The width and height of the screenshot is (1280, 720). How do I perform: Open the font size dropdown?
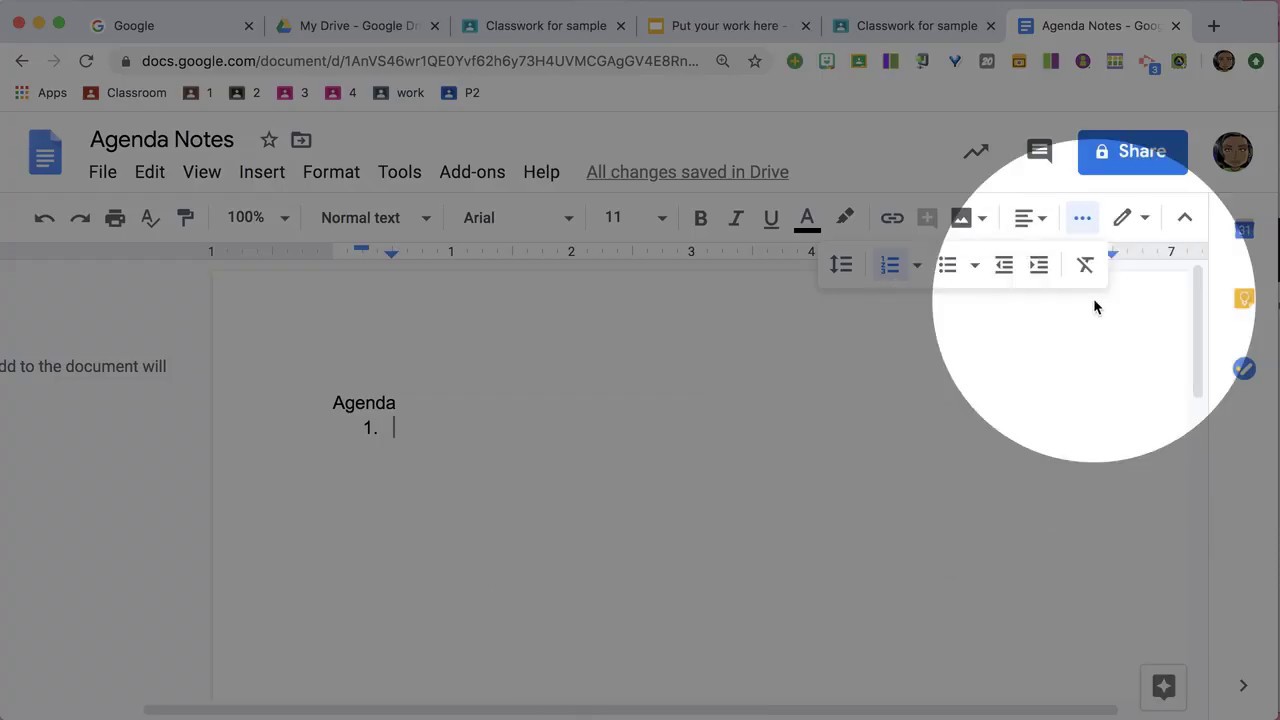tap(635, 218)
